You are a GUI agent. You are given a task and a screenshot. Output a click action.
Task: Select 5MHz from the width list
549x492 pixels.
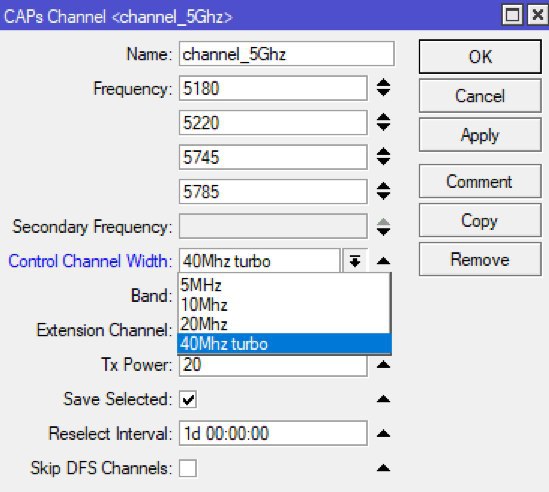(x=284, y=285)
